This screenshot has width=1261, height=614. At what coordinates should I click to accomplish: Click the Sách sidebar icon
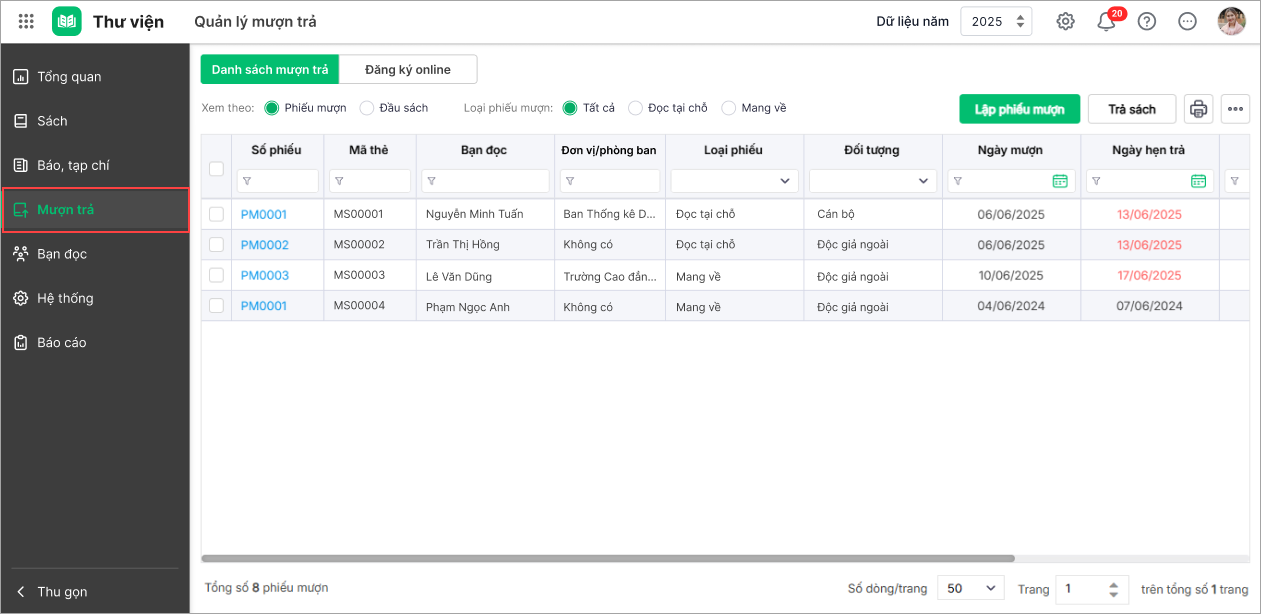[20, 121]
